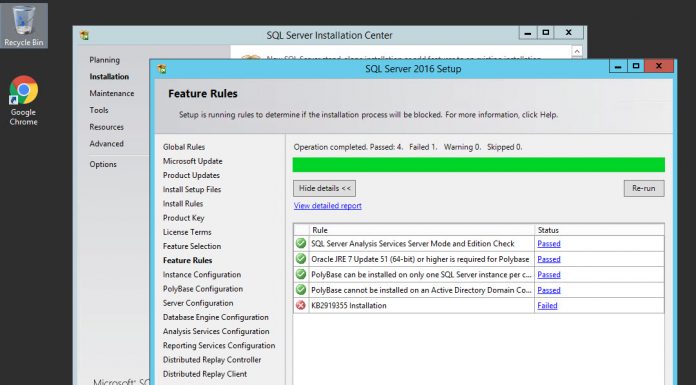Open Failed status for KB2919355 Installation
Viewport: 696px width, 385px height.
click(547, 306)
